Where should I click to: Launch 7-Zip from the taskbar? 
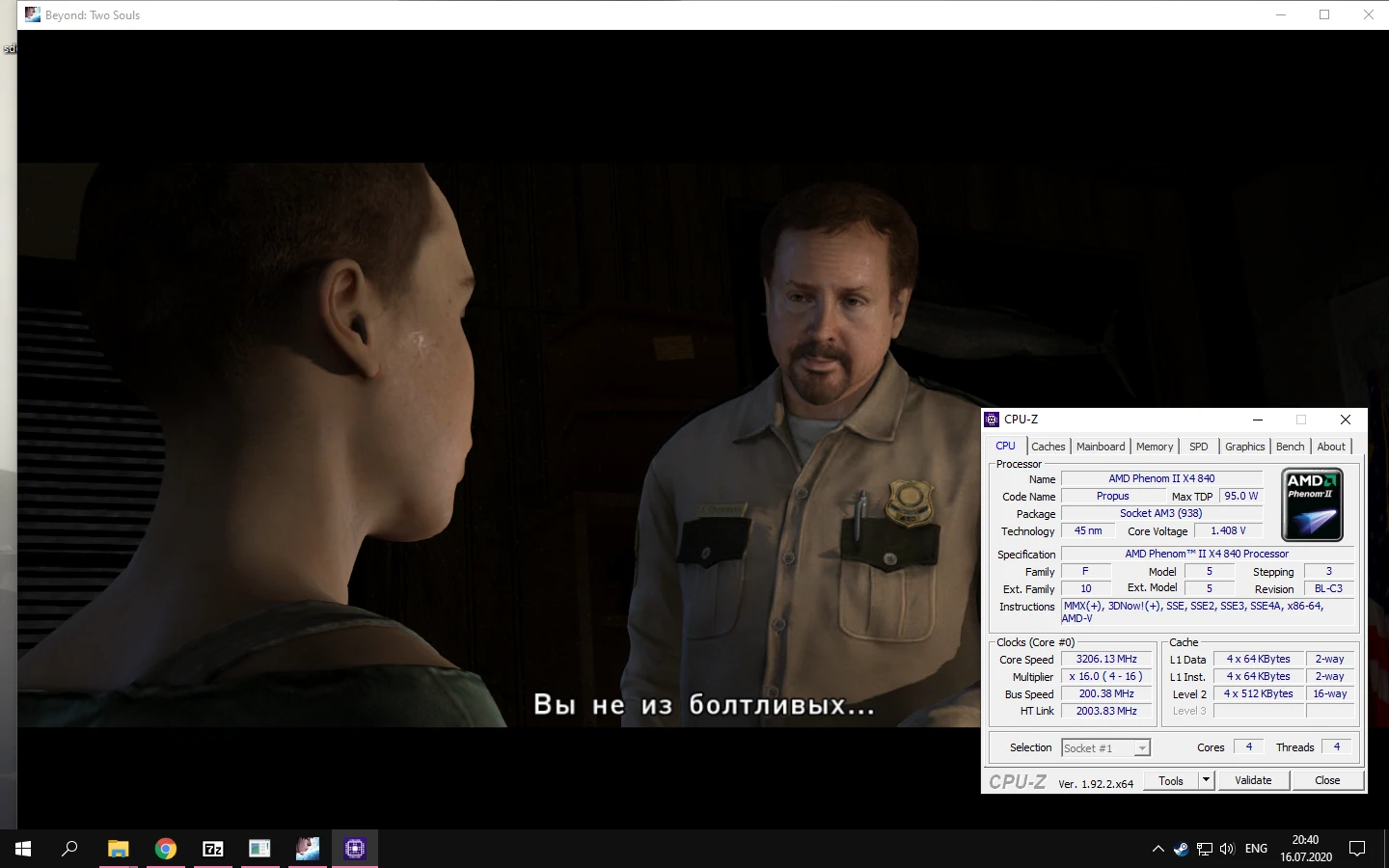point(212,849)
